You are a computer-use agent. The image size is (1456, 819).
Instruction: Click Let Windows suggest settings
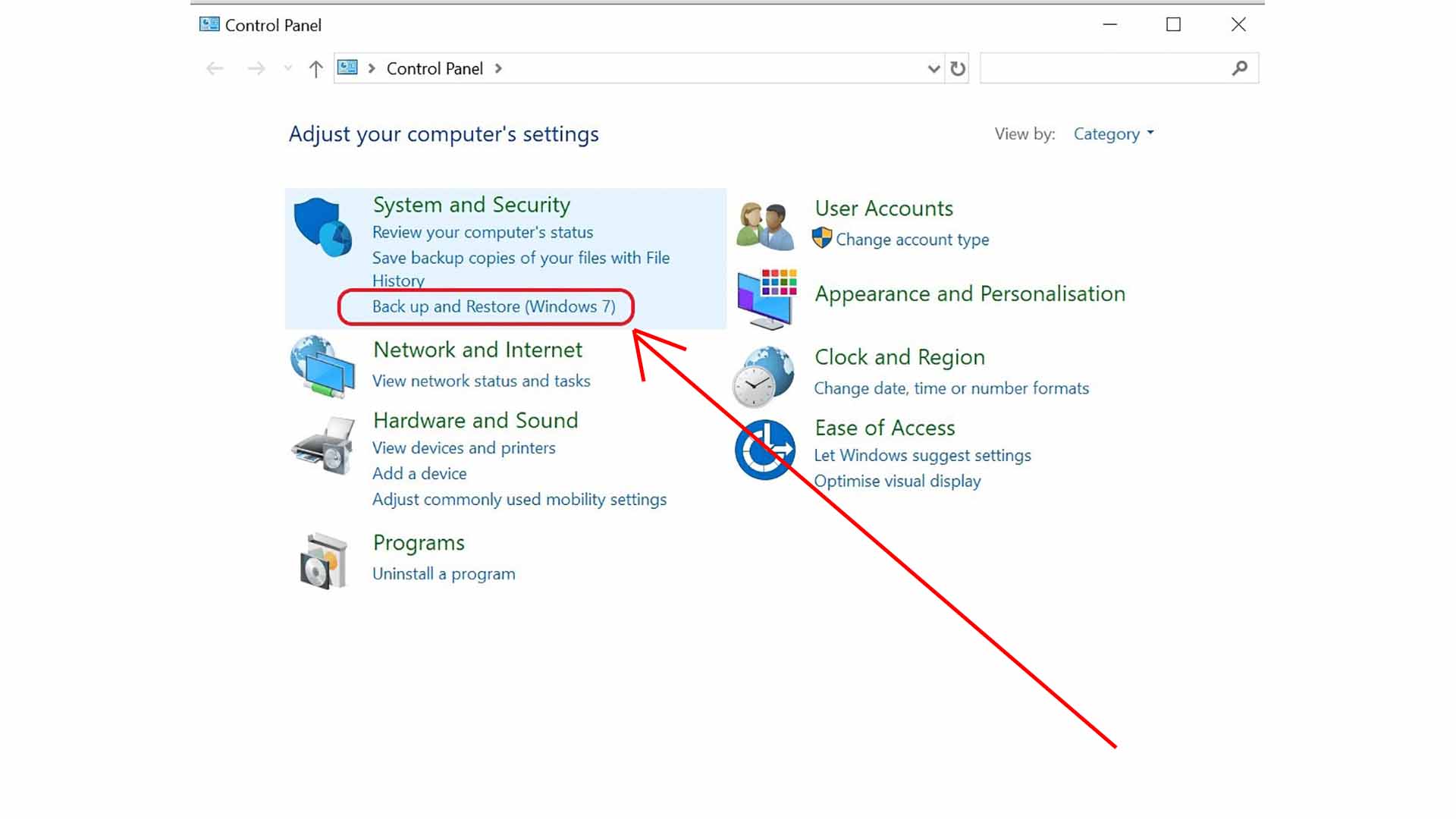pos(922,455)
